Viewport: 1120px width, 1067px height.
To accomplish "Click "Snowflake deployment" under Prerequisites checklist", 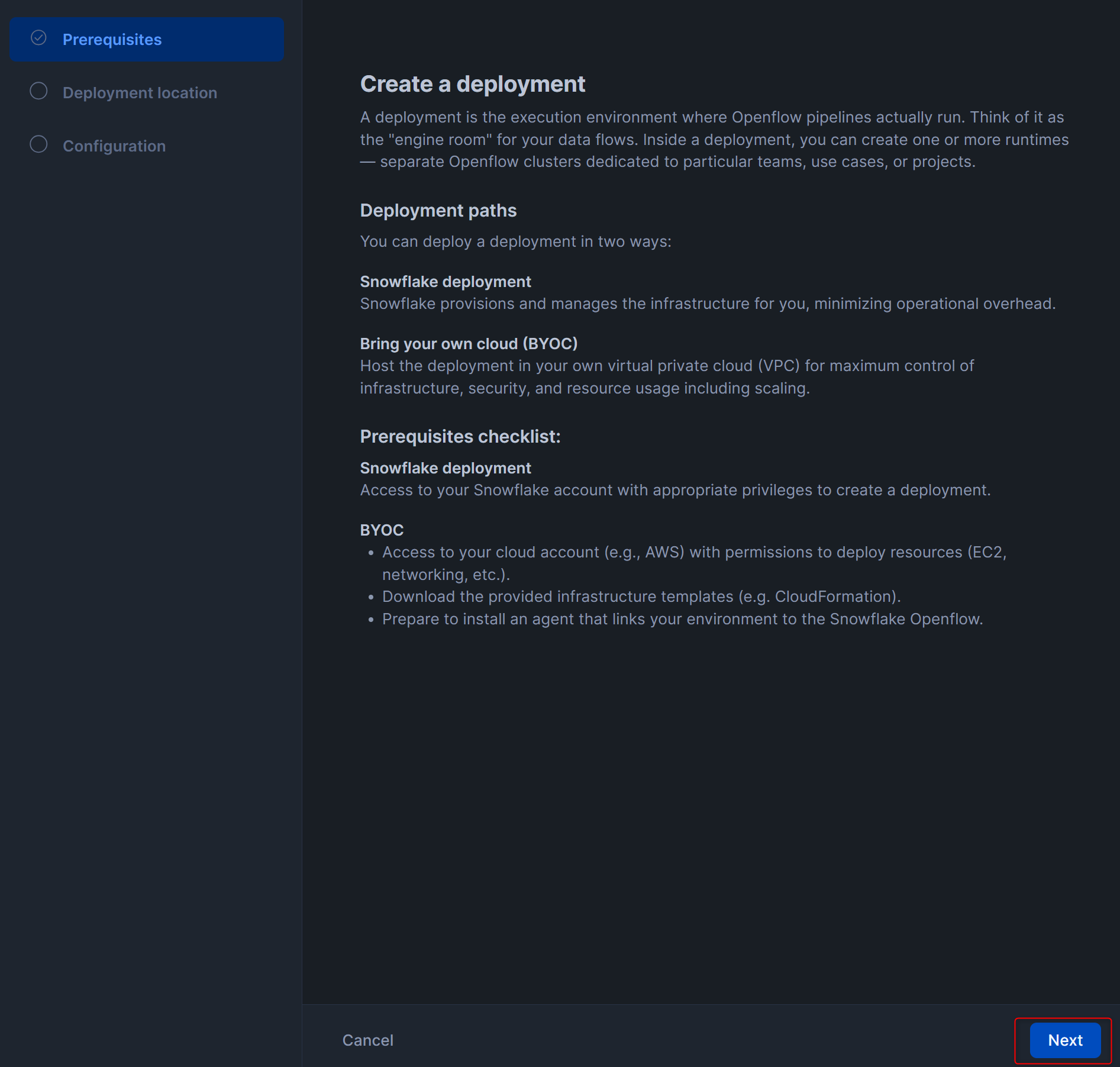I will pyautogui.click(x=446, y=468).
